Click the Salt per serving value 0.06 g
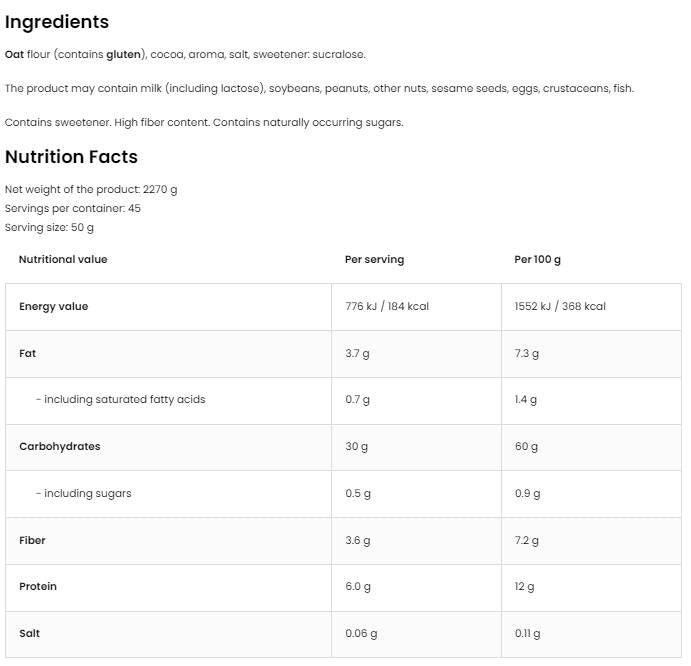The image size is (691, 666). (362, 633)
